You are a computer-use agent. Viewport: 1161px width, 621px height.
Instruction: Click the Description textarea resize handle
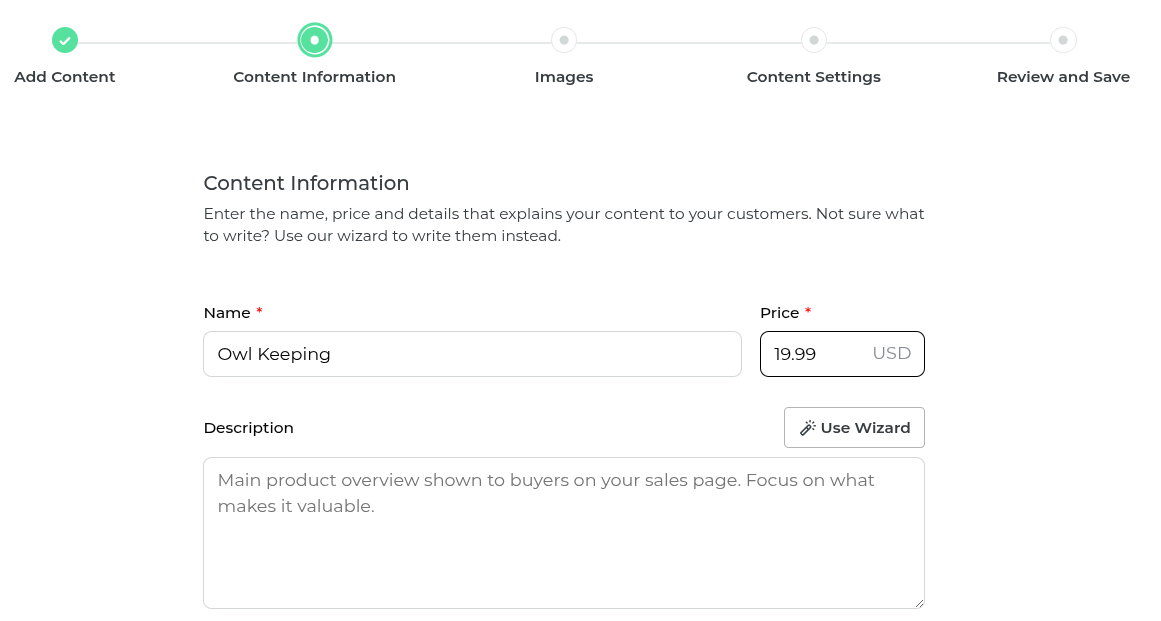coord(919,603)
